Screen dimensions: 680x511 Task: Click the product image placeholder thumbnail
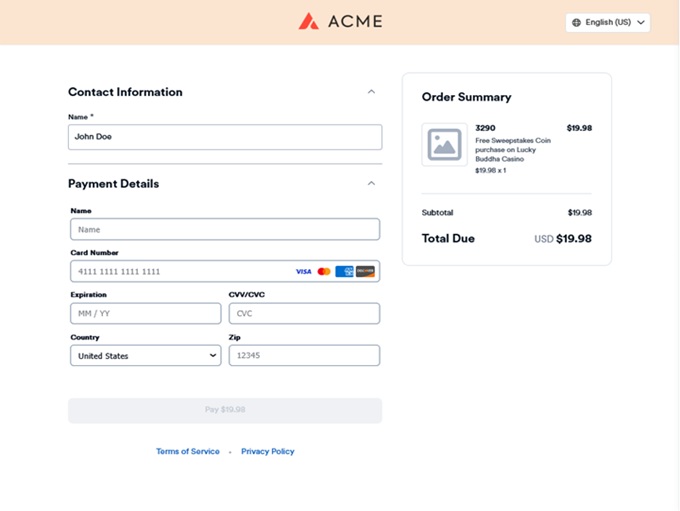point(445,144)
